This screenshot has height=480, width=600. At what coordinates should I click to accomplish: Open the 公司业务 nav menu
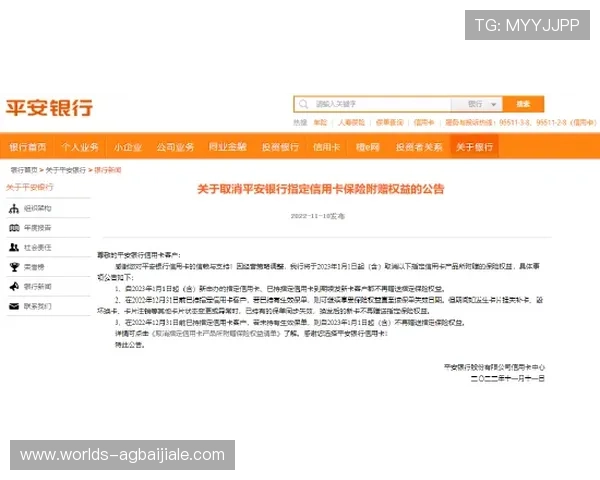(x=175, y=147)
